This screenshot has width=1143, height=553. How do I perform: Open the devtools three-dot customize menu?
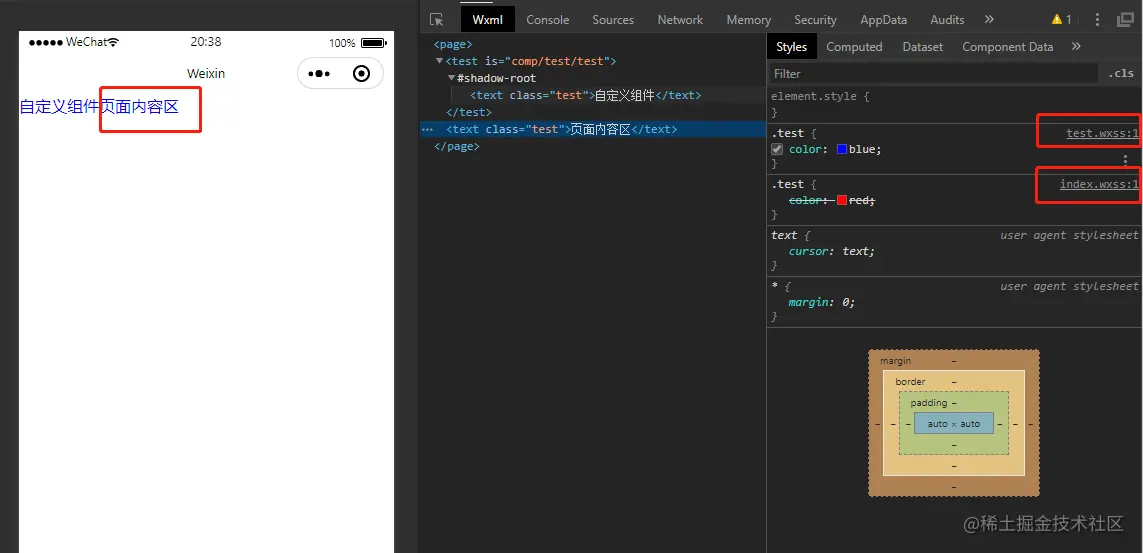[1097, 20]
